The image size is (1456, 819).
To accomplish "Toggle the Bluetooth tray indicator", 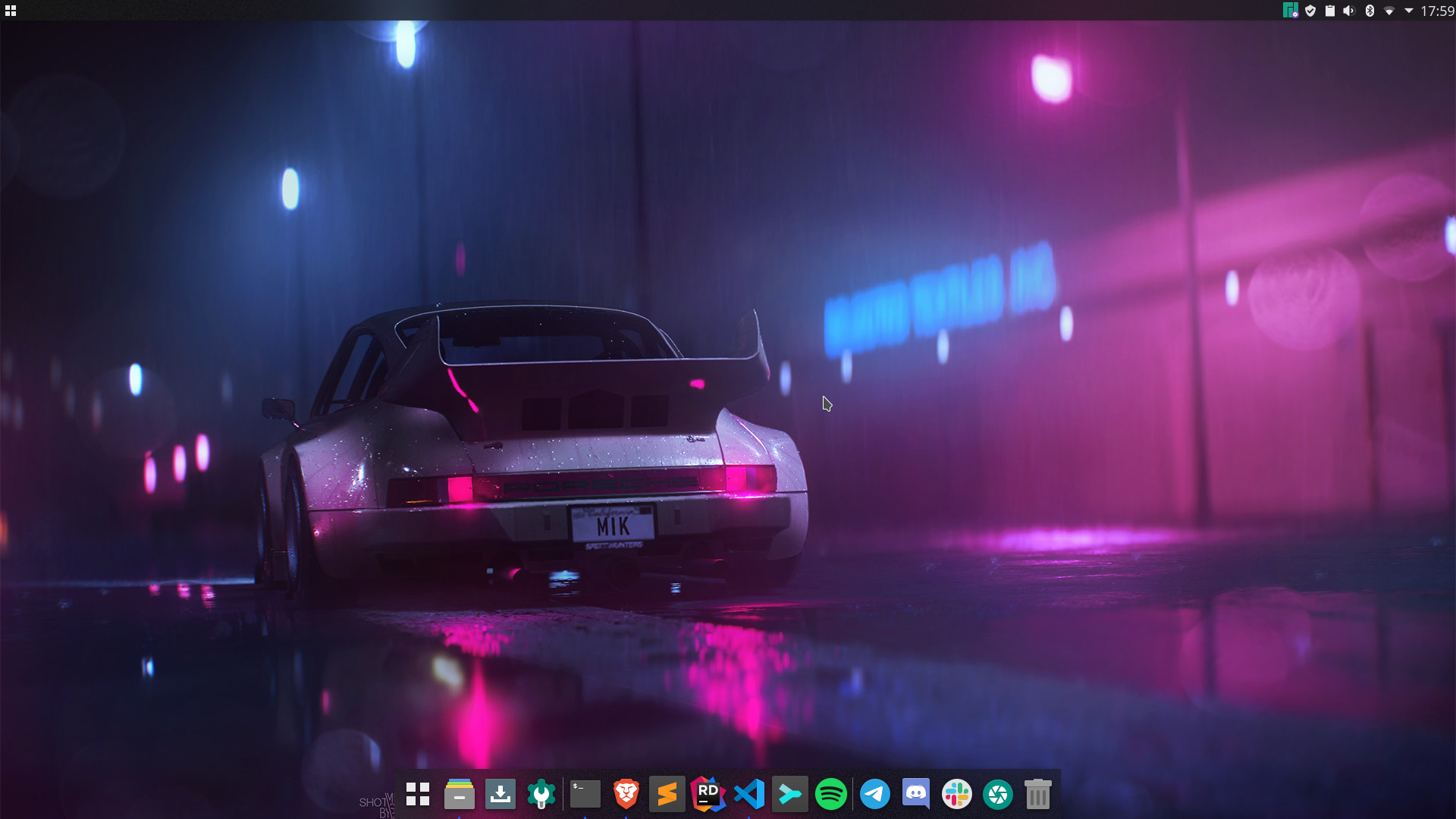I will coord(1370,11).
